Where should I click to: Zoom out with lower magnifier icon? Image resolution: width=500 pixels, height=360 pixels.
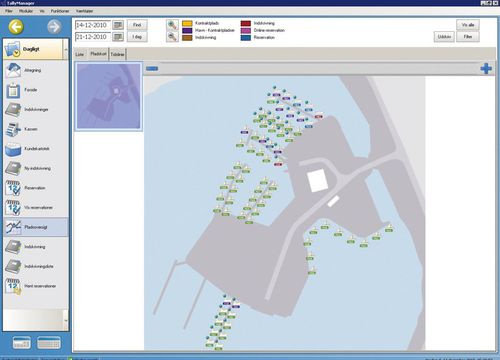pyautogui.click(x=172, y=37)
